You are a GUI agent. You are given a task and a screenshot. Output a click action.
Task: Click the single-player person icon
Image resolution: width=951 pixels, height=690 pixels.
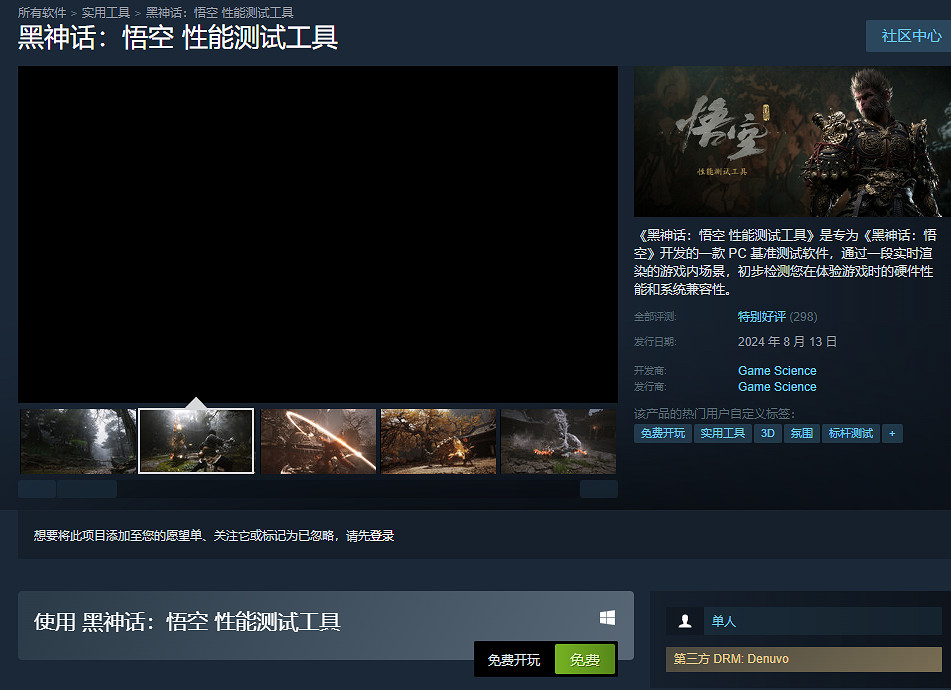point(684,621)
